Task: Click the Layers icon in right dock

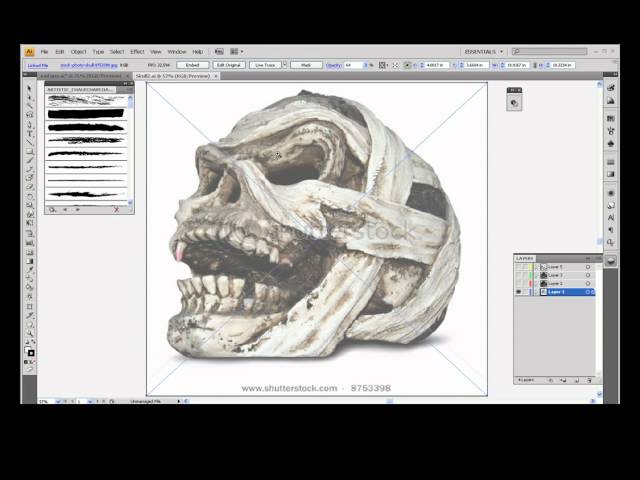Action: tap(611, 261)
